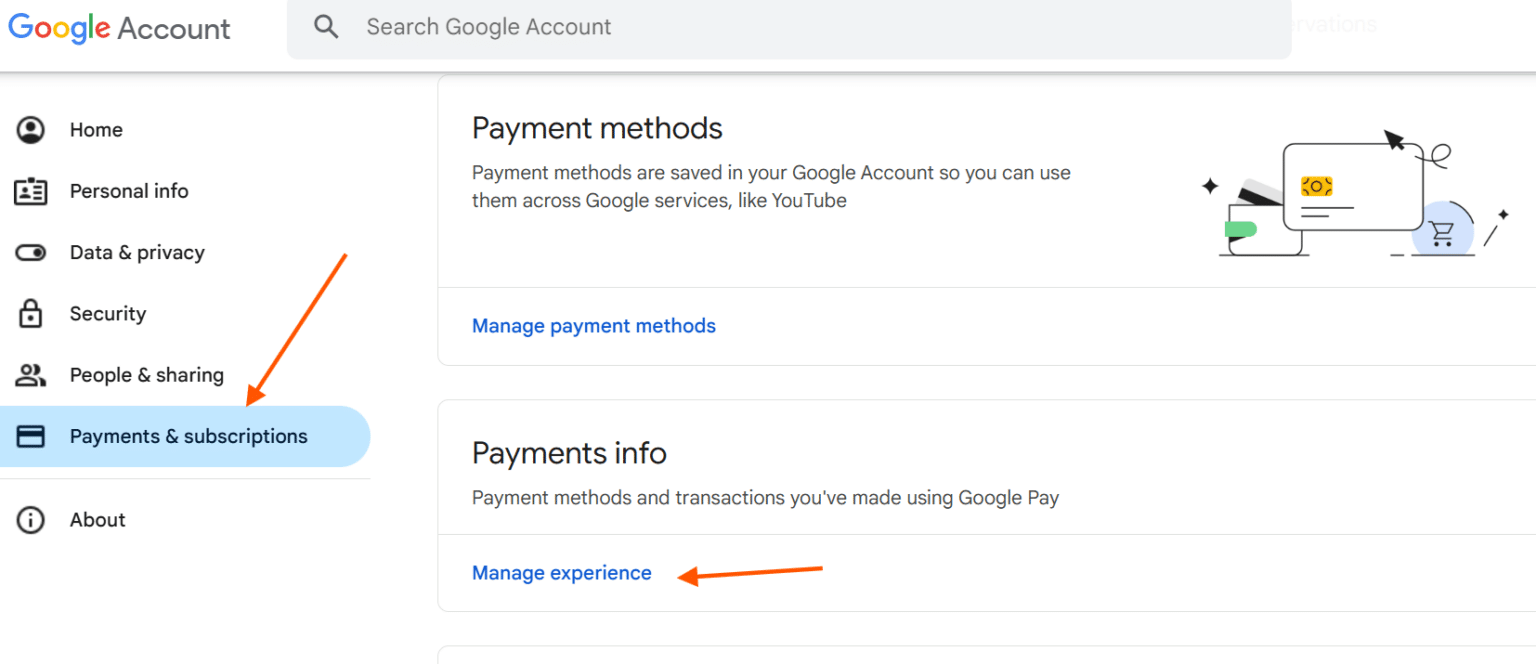Open People & sharing settings
The height and width of the screenshot is (664, 1536).
point(147,374)
